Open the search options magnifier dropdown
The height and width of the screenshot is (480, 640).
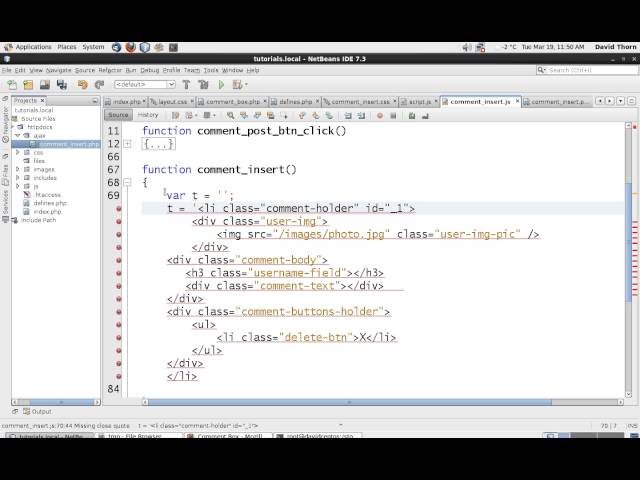tap(542, 70)
